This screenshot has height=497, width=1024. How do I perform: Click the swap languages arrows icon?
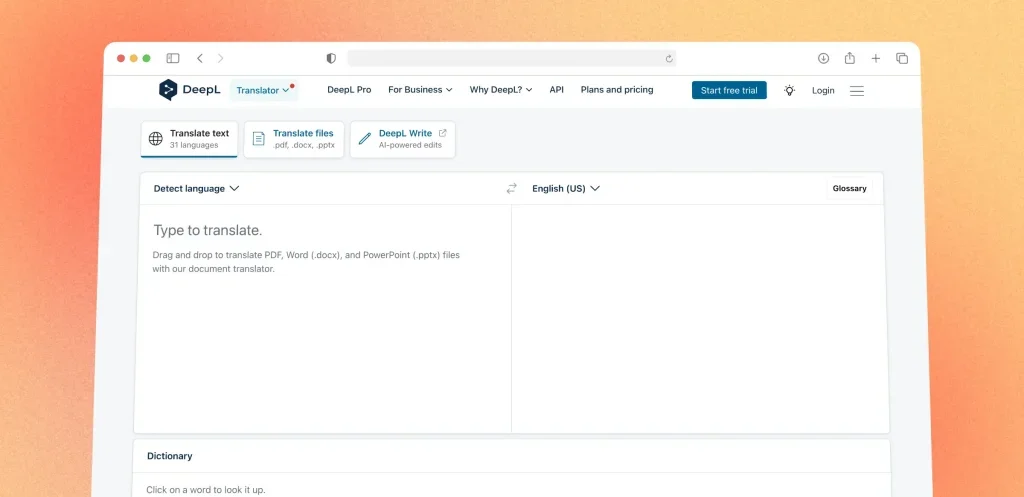(512, 188)
